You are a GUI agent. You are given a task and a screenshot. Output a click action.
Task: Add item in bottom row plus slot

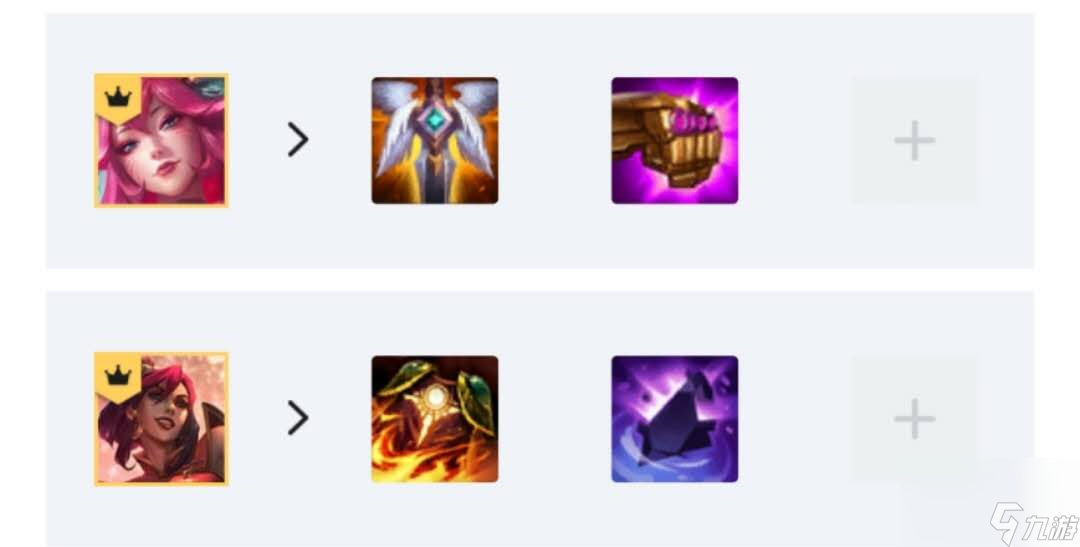pos(914,419)
